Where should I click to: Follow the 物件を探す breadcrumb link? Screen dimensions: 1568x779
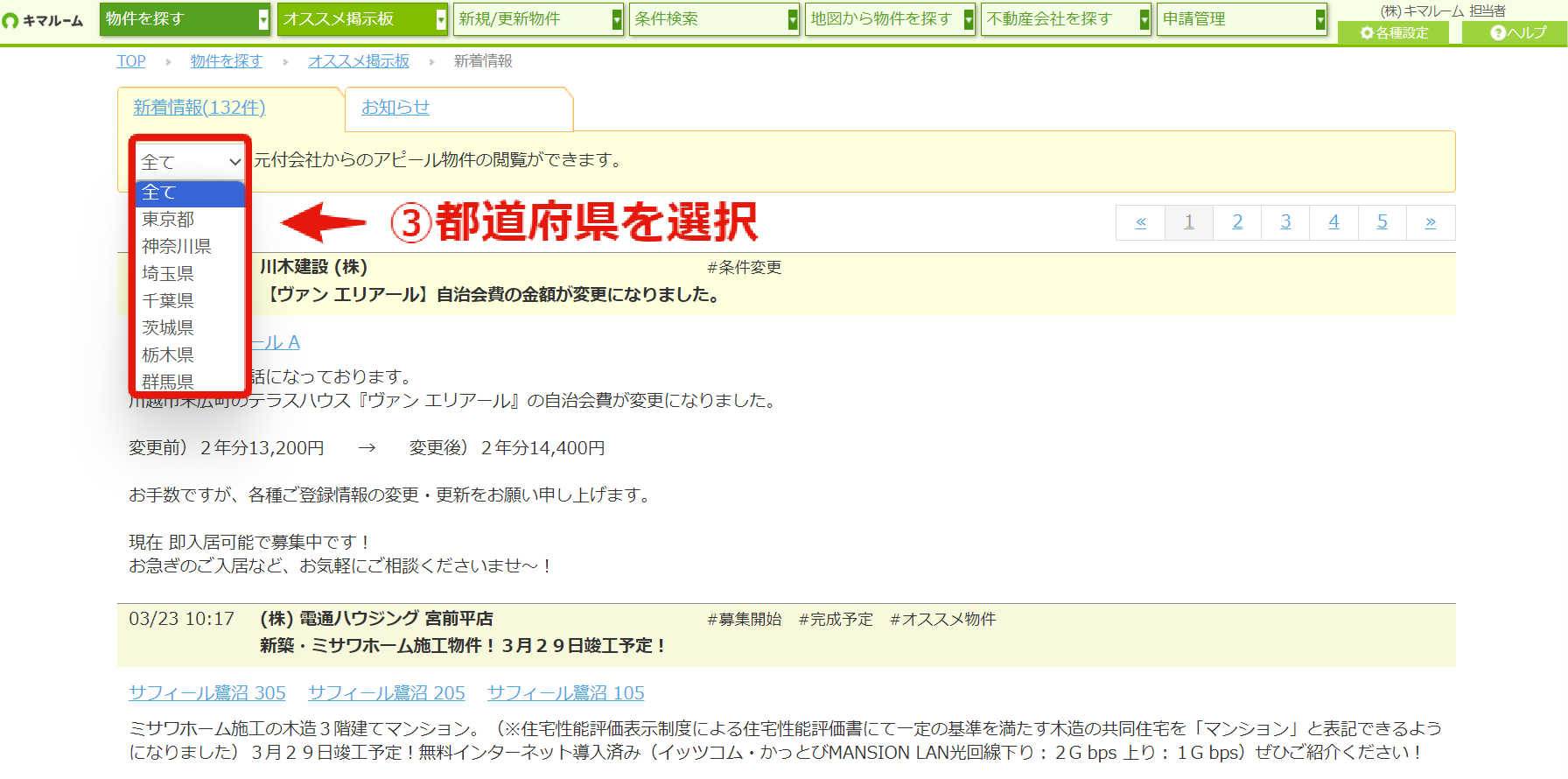tap(227, 61)
